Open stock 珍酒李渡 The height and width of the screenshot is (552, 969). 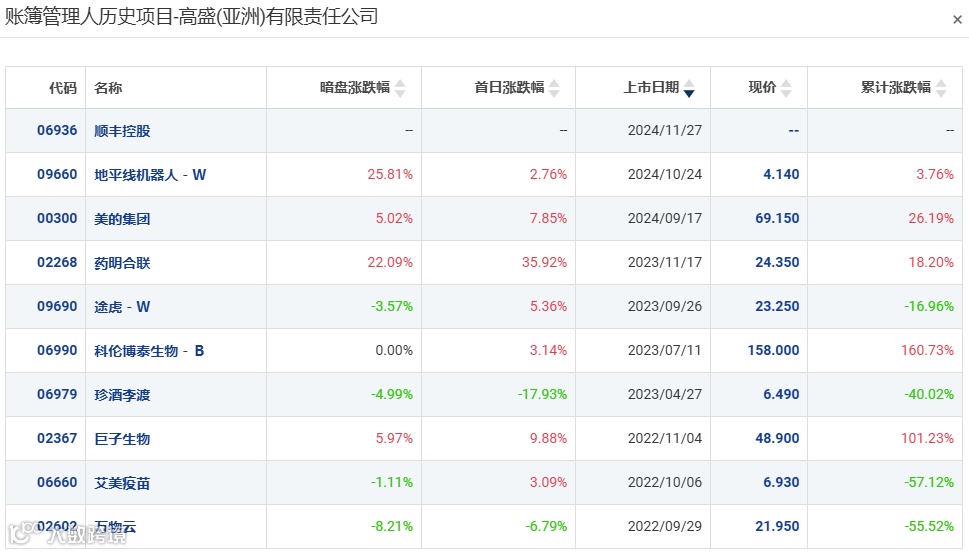pyautogui.click(x=122, y=395)
